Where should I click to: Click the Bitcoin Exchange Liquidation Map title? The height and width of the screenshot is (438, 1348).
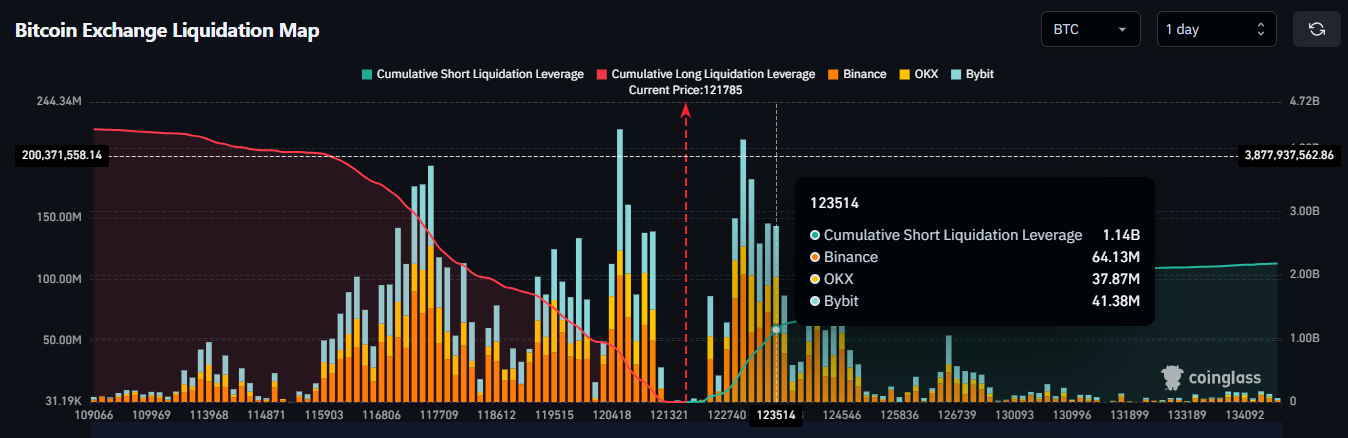coord(167,30)
